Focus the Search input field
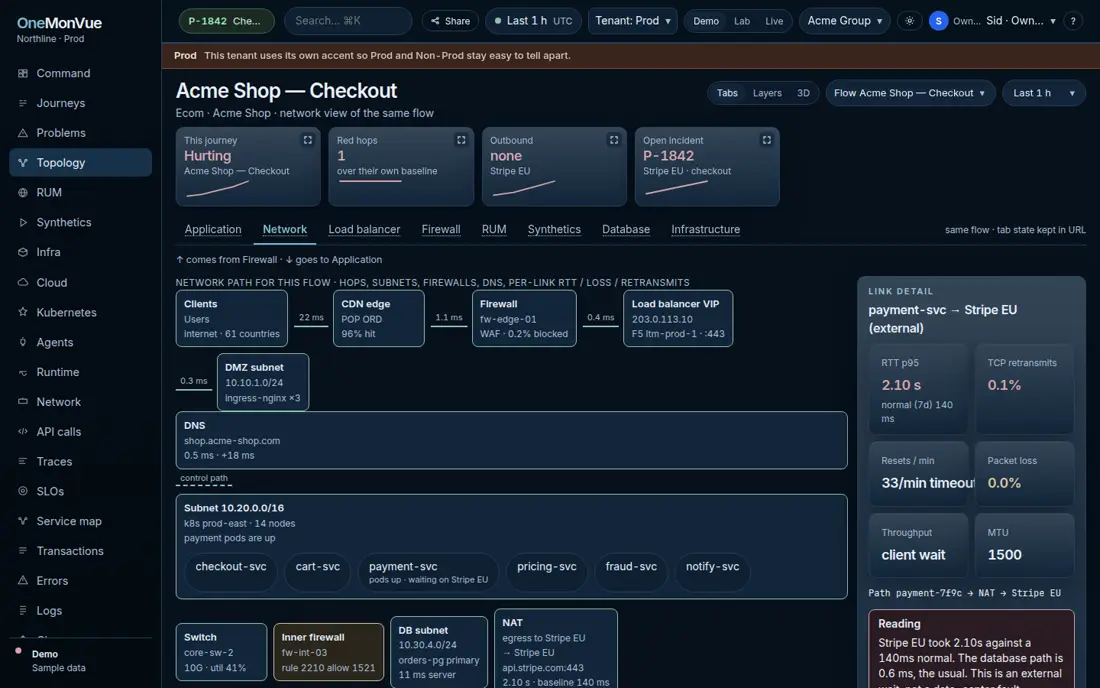Image resolution: width=1100 pixels, height=688 pixels. pyautogui.click(x=348, y=21)
